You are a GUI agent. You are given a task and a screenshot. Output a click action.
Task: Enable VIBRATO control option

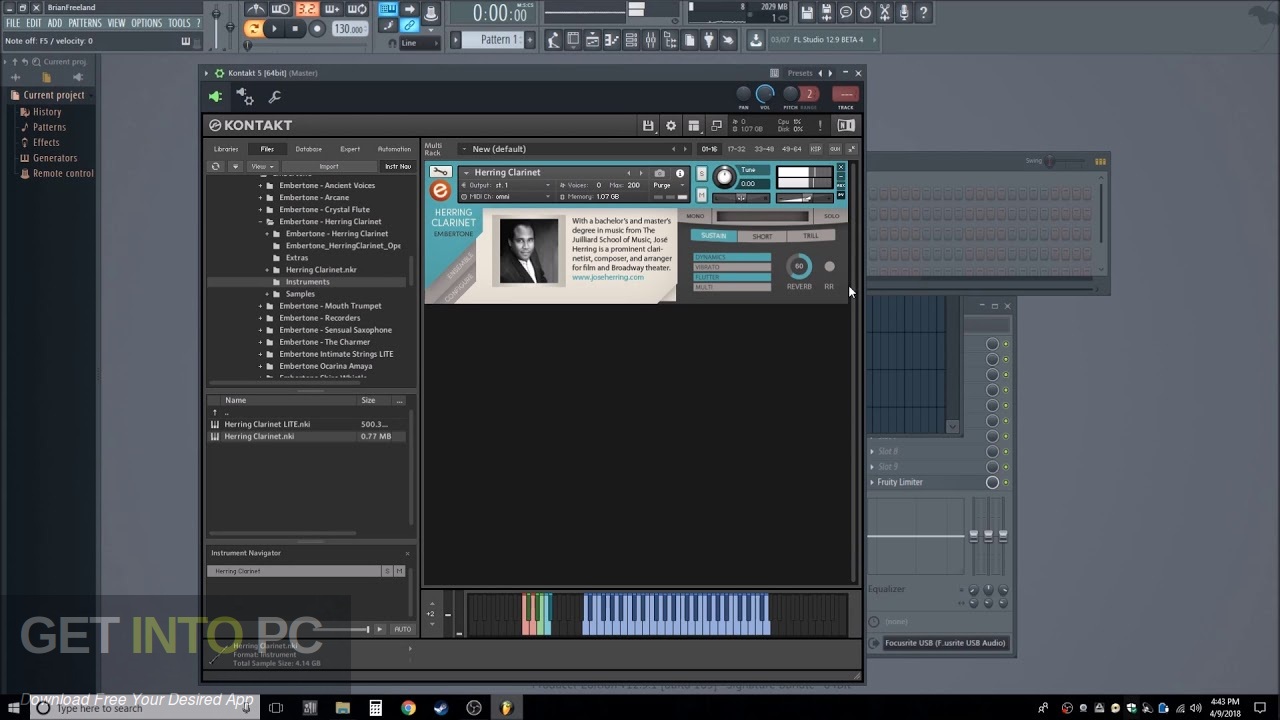[x=732, y=267]
